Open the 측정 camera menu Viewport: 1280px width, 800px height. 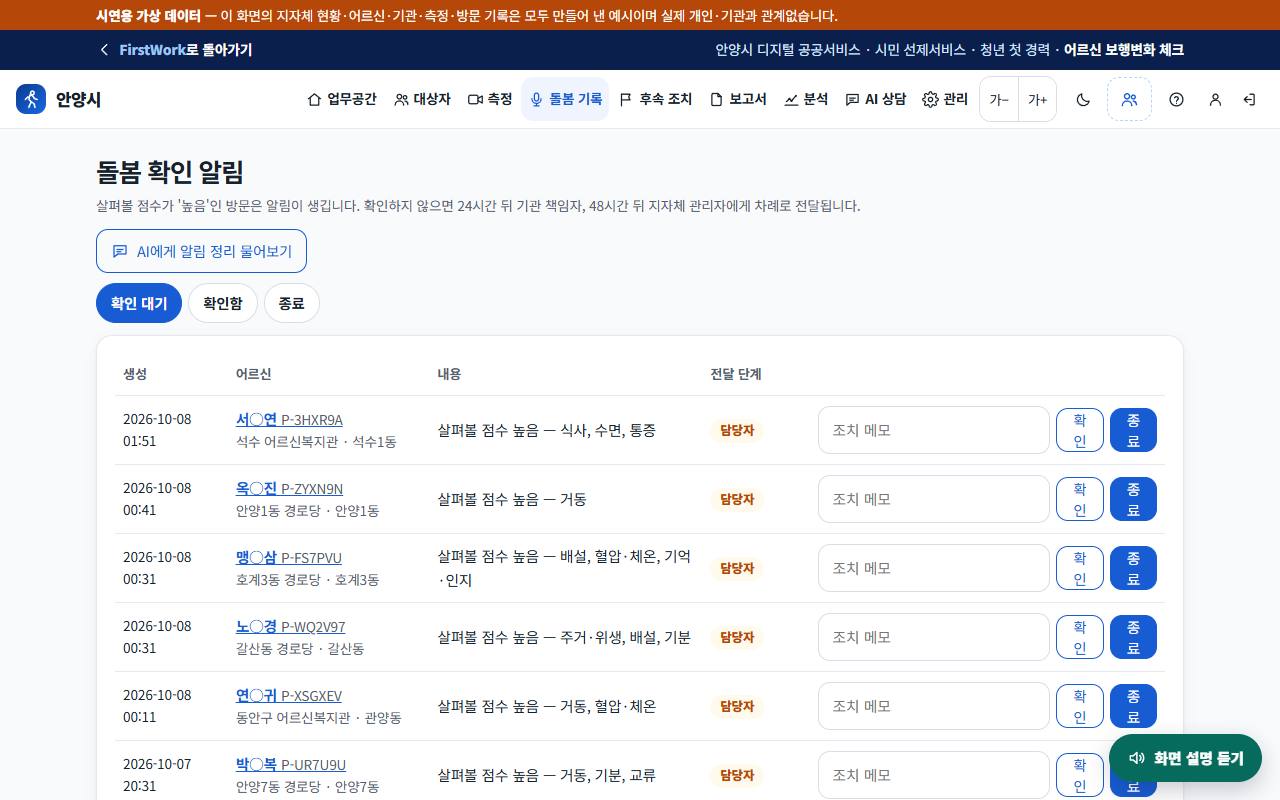[490, 99]
